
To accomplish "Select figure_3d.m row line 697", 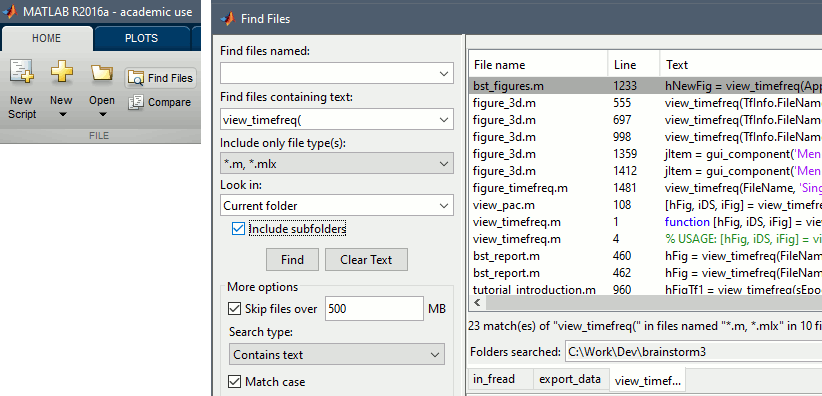I will [x=645, y=120].
